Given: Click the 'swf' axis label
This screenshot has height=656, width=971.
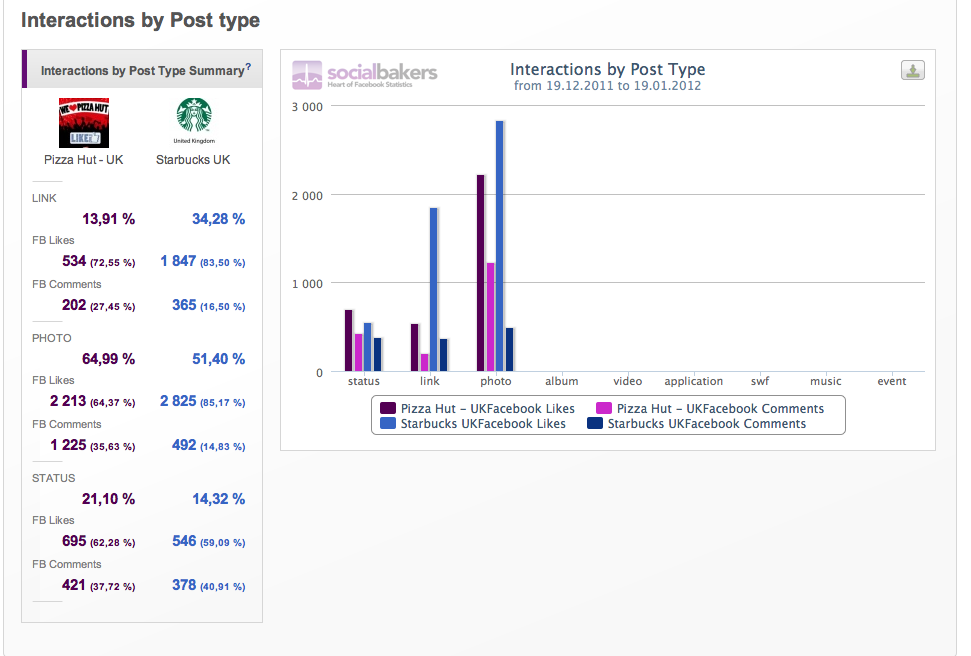Looking at the screenshot, I should click(760, 381).
